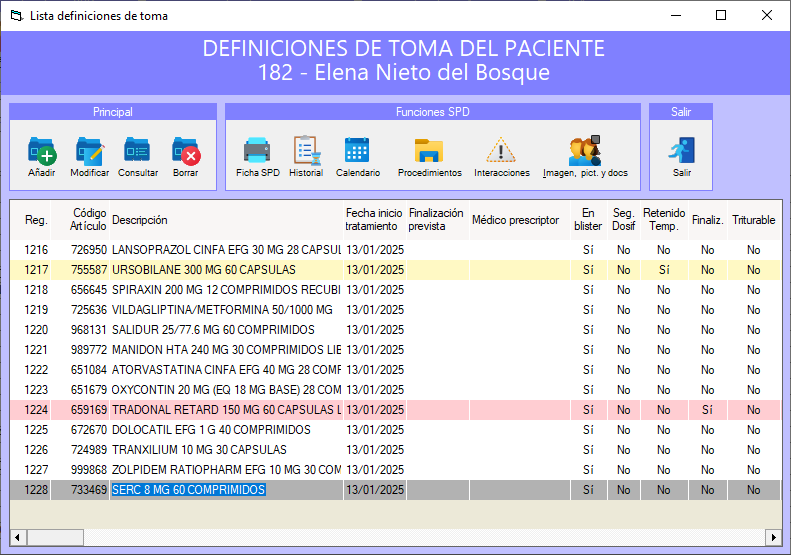Screen dimensions: 791x555
Task: Click the Salir exit icon
Action: tap(682, 150)
